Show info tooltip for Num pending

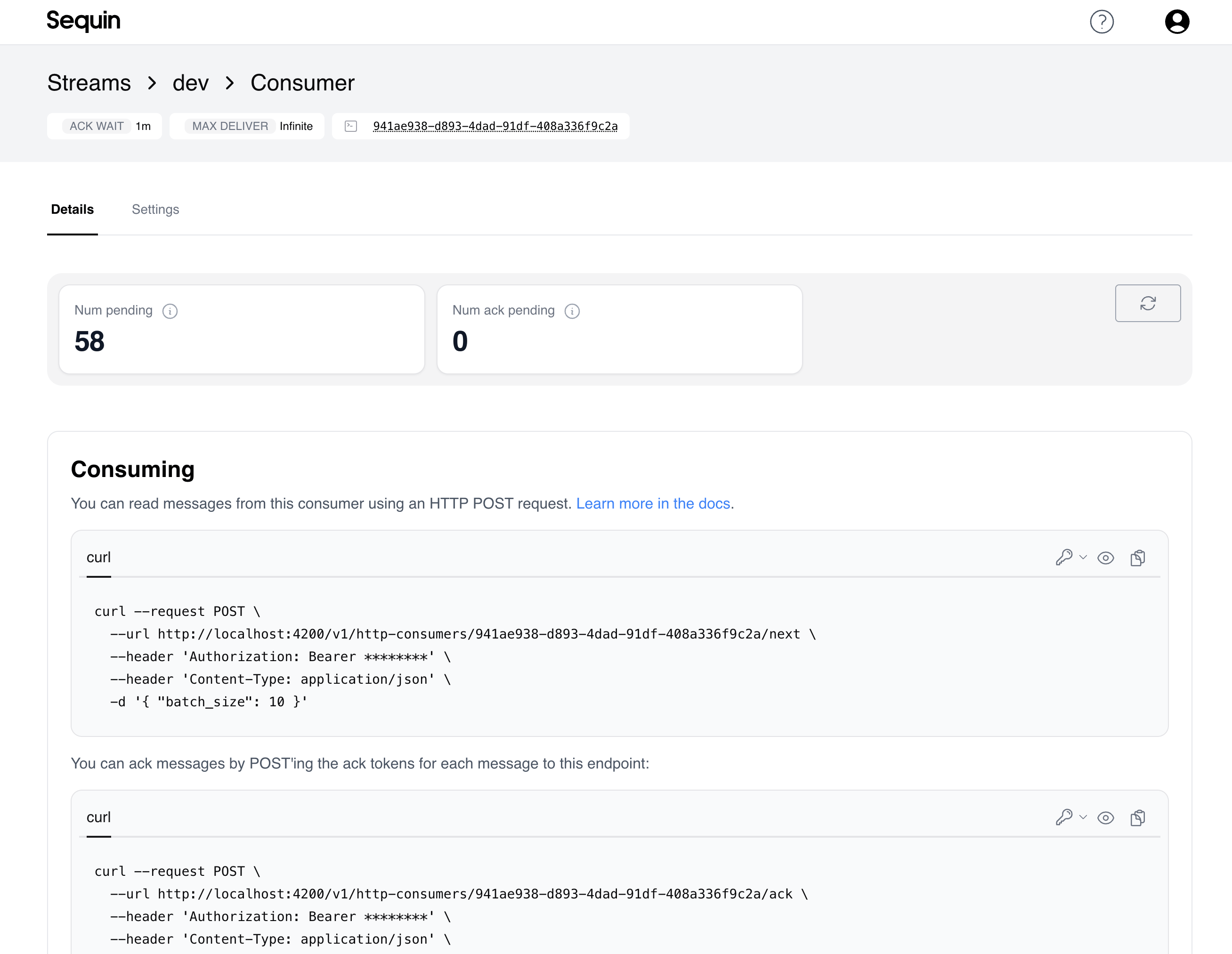[x=170, y=311]
